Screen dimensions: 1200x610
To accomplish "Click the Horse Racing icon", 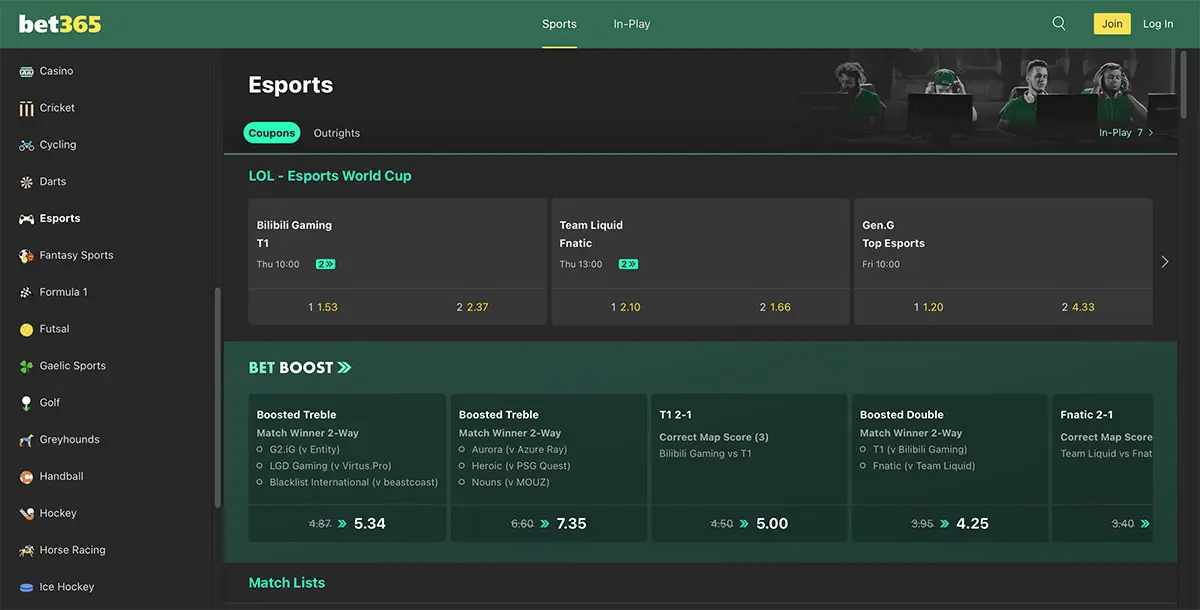I will pos(27,550).
